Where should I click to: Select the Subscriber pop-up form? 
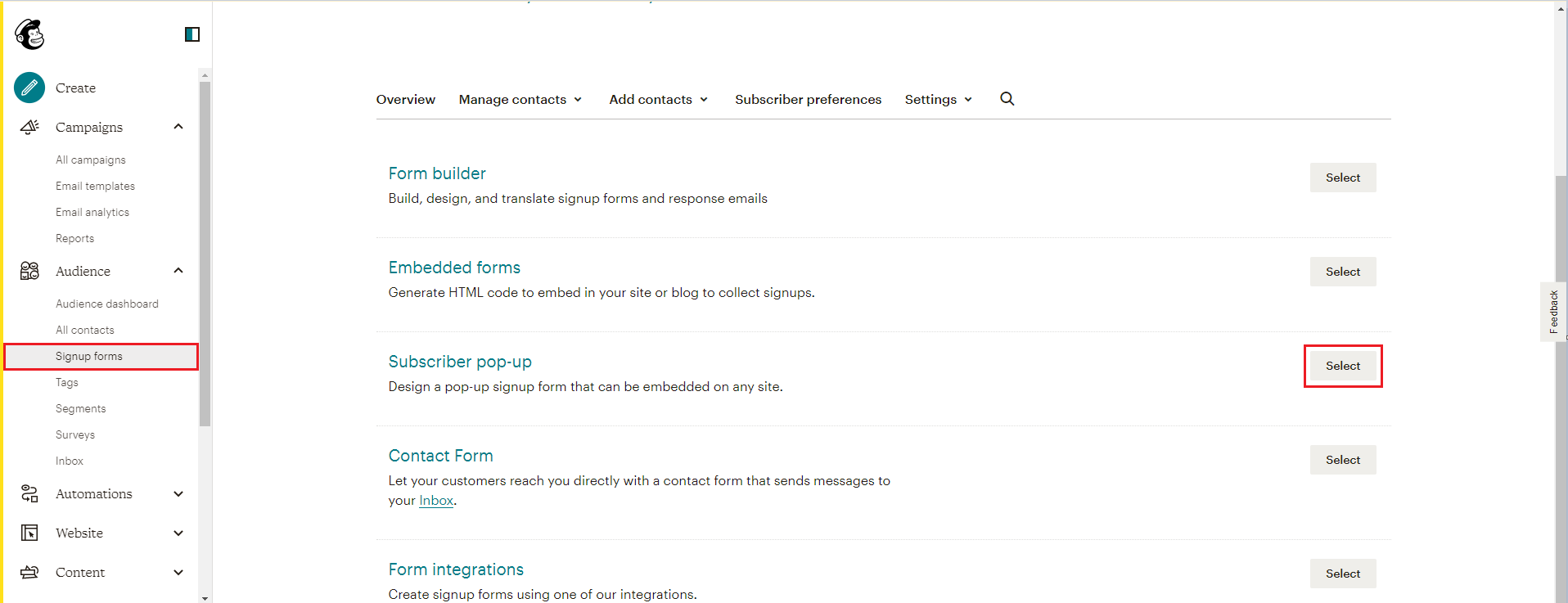point(1342,366)
